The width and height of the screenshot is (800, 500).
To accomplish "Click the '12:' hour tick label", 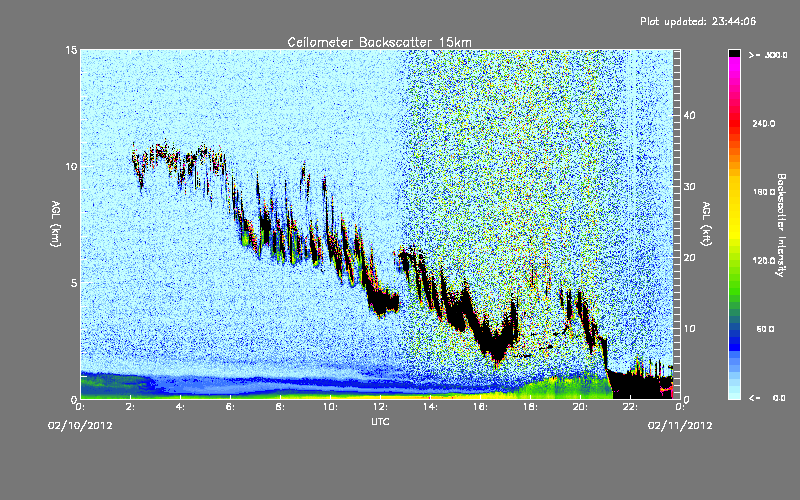I will point(380,407).
